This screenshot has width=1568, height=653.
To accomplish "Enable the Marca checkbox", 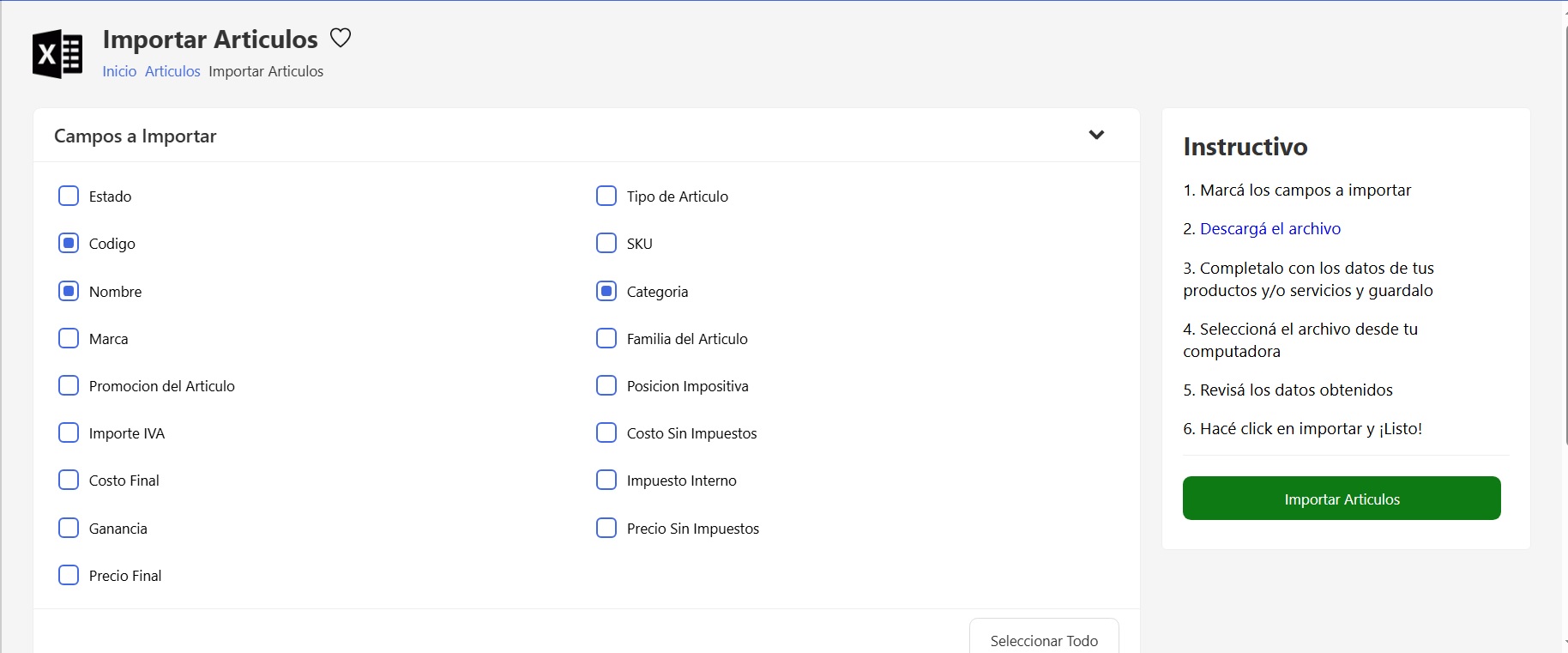I will [x=69, y=338].
